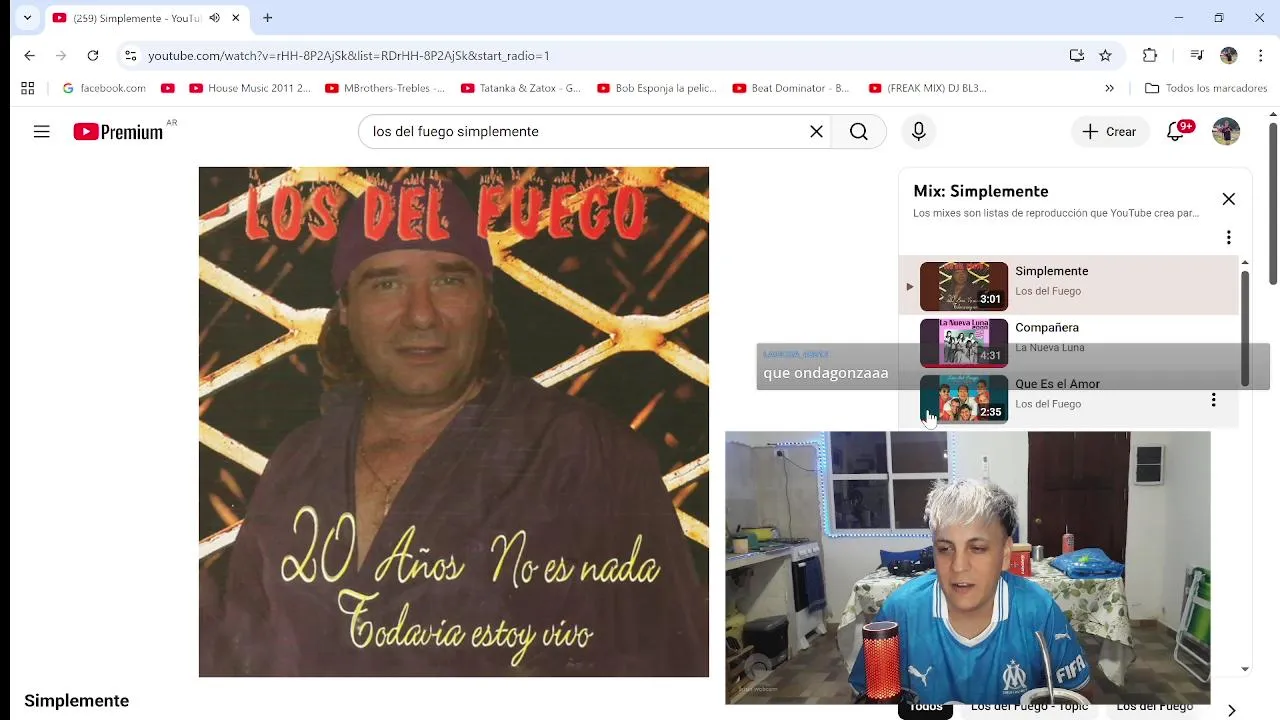Select Los del Fuego - Topic chip
The height and width of the screenshot is (720, 1280).
coord(1029,706)
